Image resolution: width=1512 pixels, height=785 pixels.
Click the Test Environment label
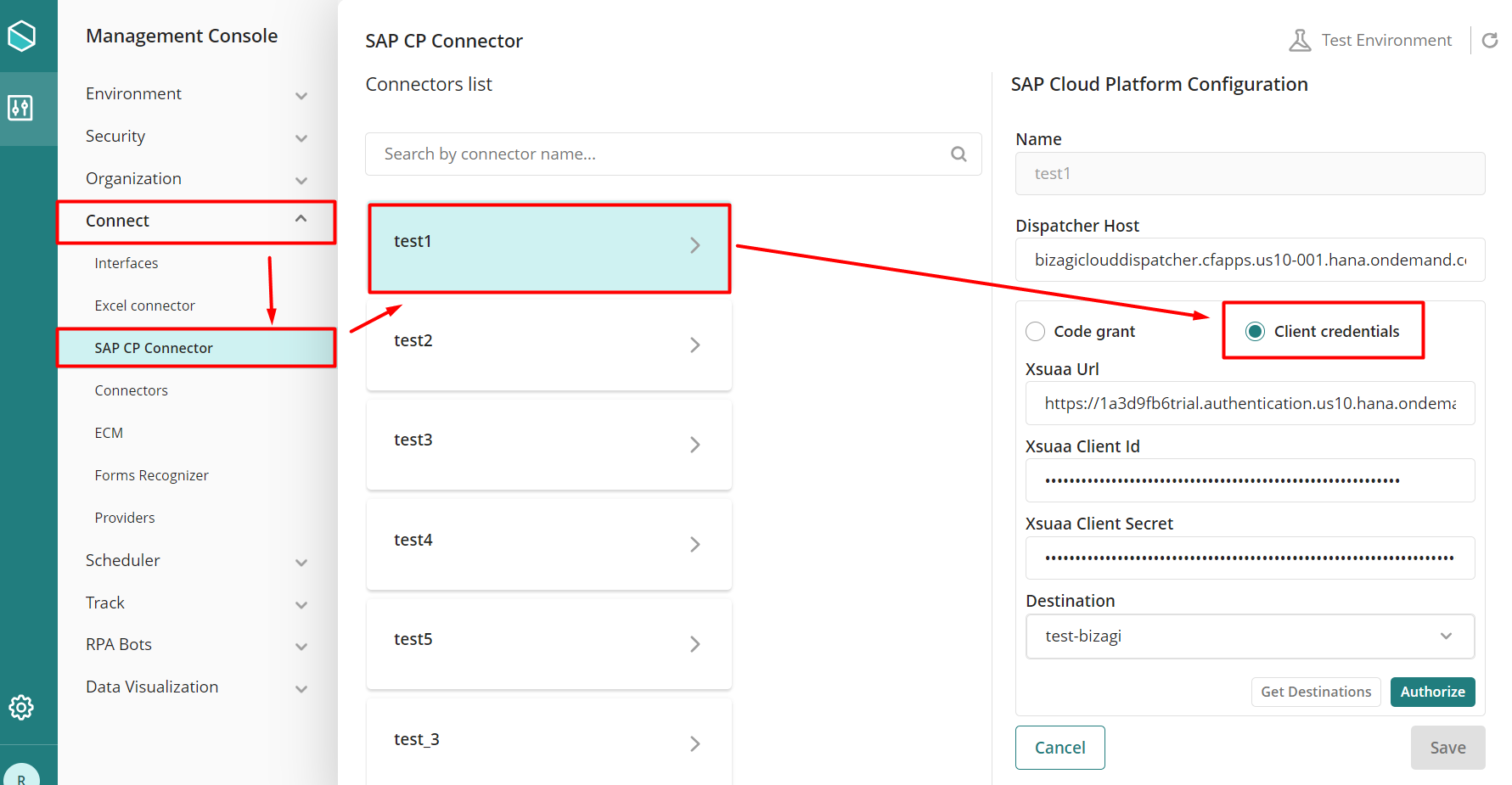pos(1386,40)
